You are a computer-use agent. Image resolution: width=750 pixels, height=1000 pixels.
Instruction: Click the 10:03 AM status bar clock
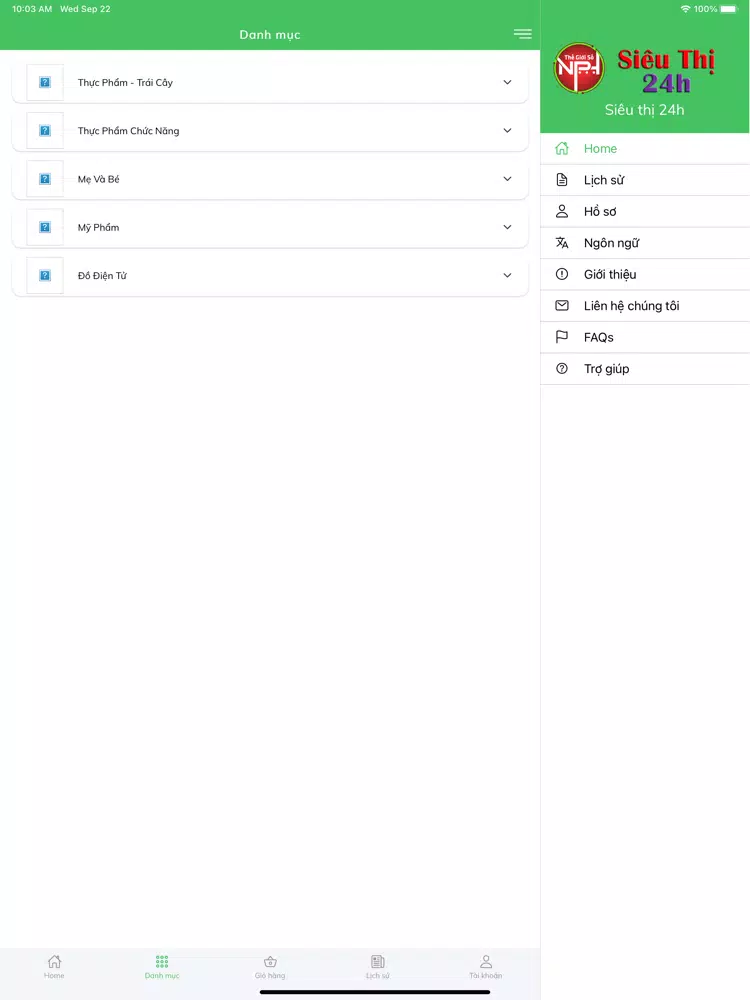point(32,9)
